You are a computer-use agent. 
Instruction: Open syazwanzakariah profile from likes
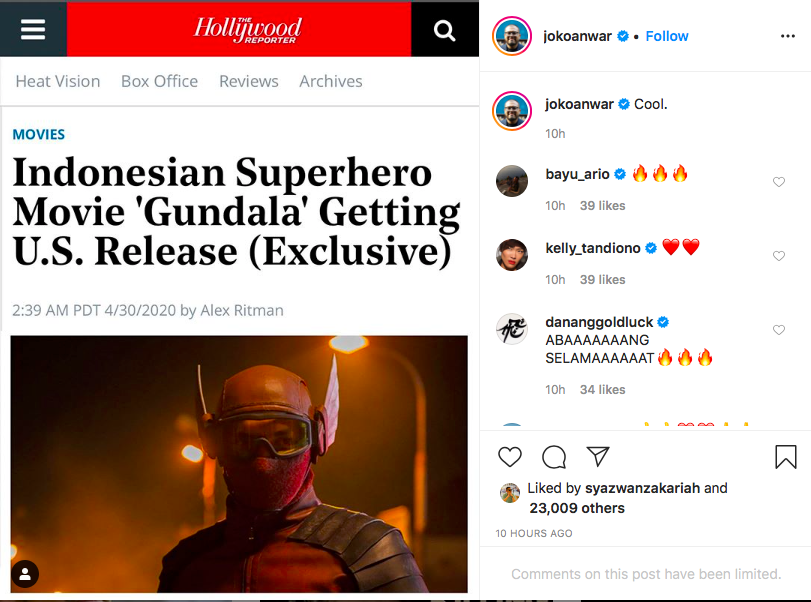(x=642, y=488)
